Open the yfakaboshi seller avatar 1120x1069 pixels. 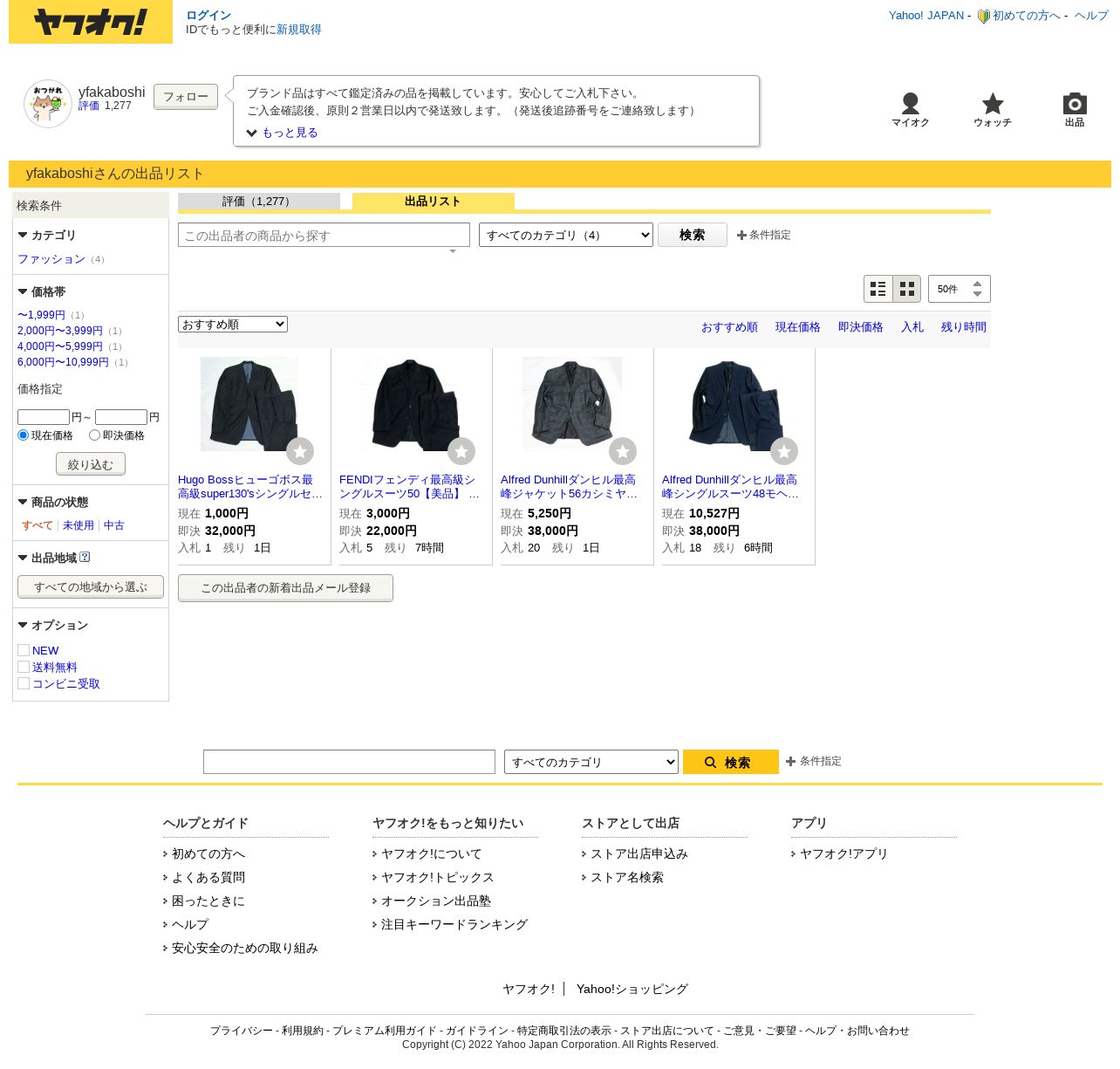point(48,104)
